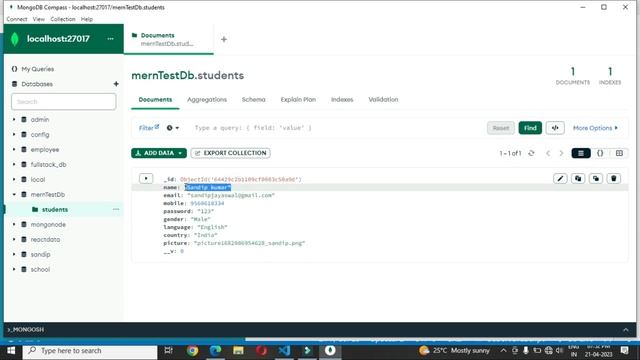Switch to list view of documents
This screenshot has width=640, height=360.
point(581,153)
